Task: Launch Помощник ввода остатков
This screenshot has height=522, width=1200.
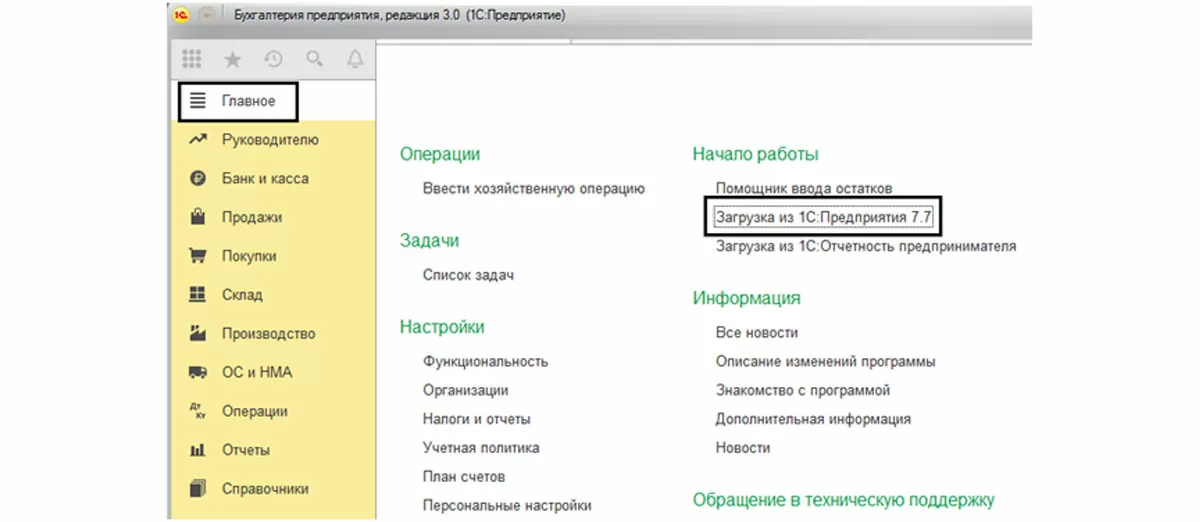Action: (x=804, y=188)
